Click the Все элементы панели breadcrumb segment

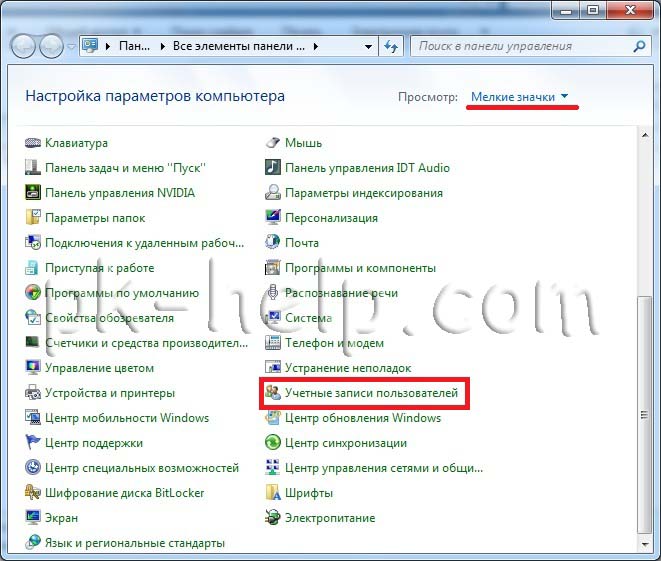(239, 46)
